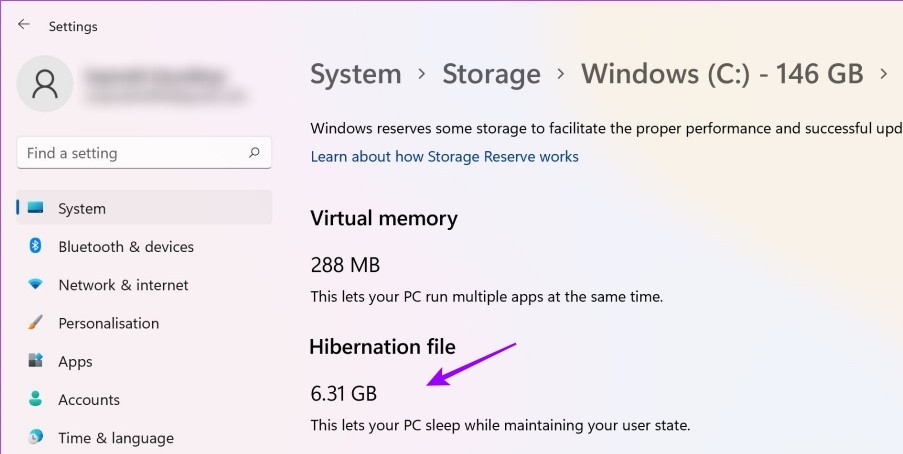The image size is (903, 454).
Task: Click the Apps icon in sidebar
Action: (x=36, y=361)
